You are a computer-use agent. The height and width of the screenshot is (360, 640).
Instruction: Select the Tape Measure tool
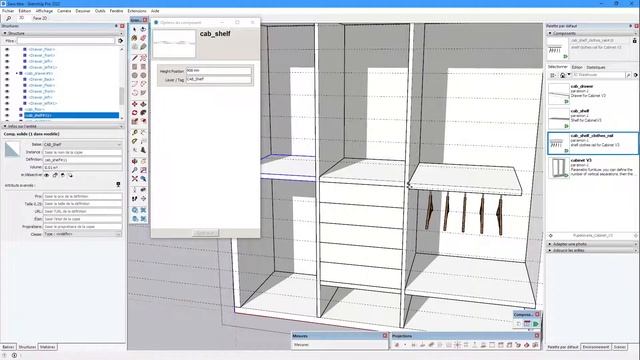point(135,132)
